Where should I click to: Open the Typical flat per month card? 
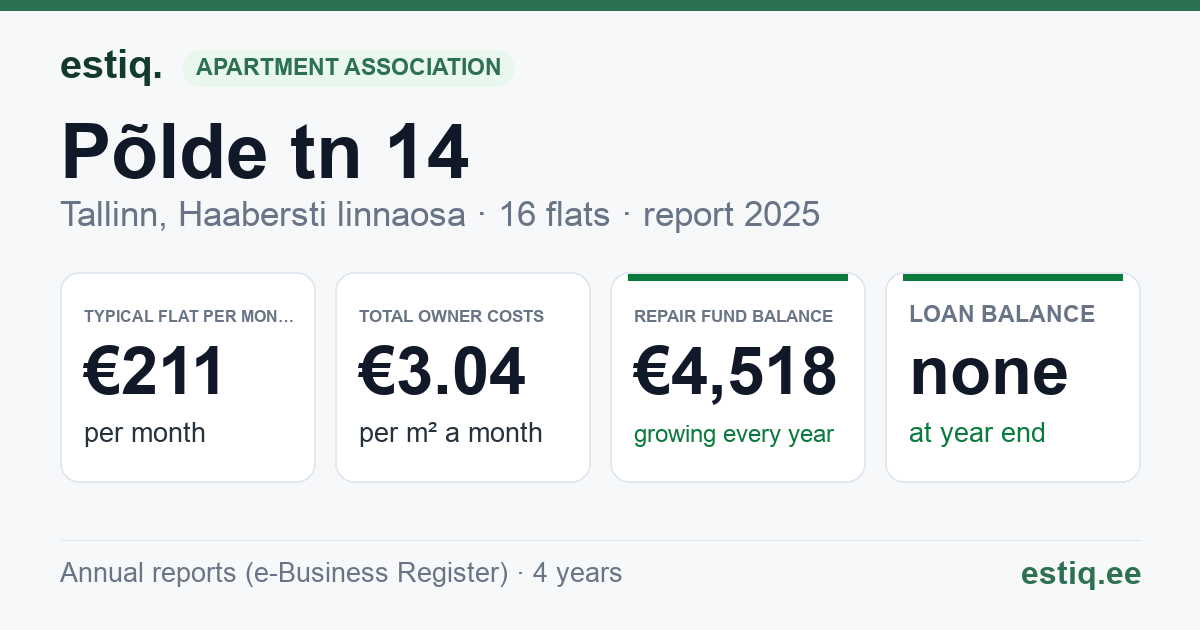(188, 377)
